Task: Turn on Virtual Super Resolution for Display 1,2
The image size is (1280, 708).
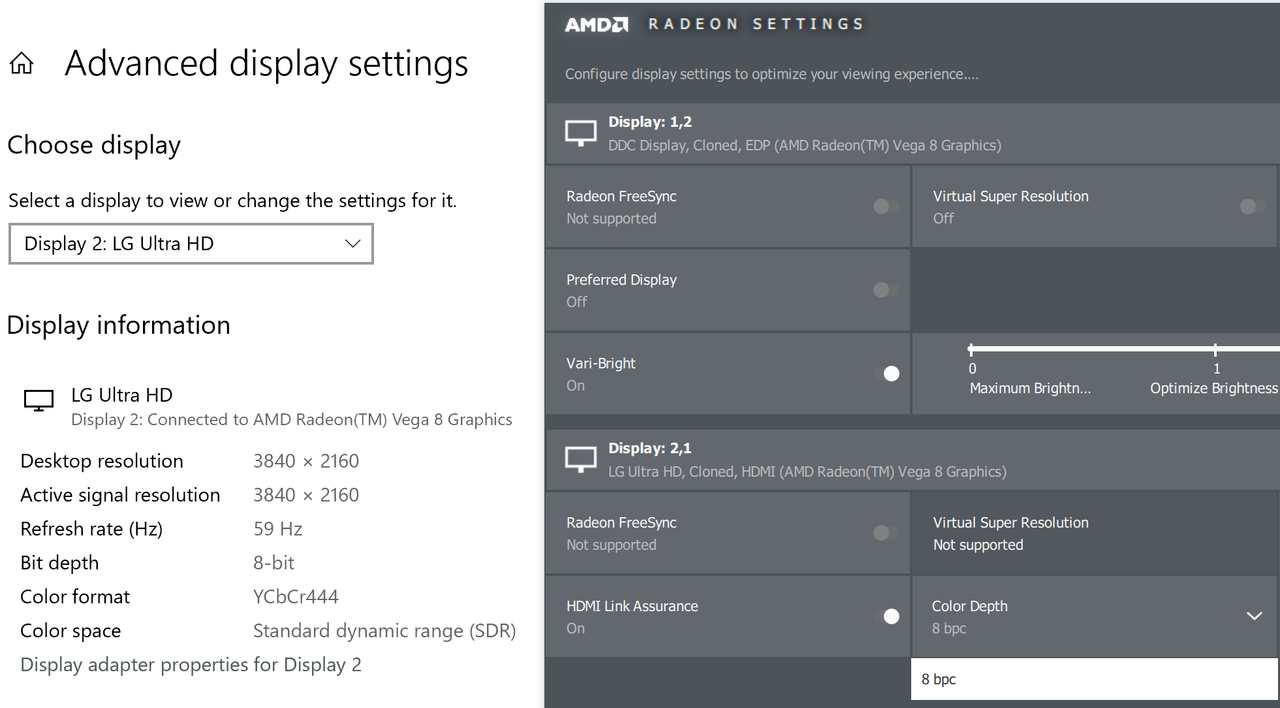Action: [x=1252, y=207]
